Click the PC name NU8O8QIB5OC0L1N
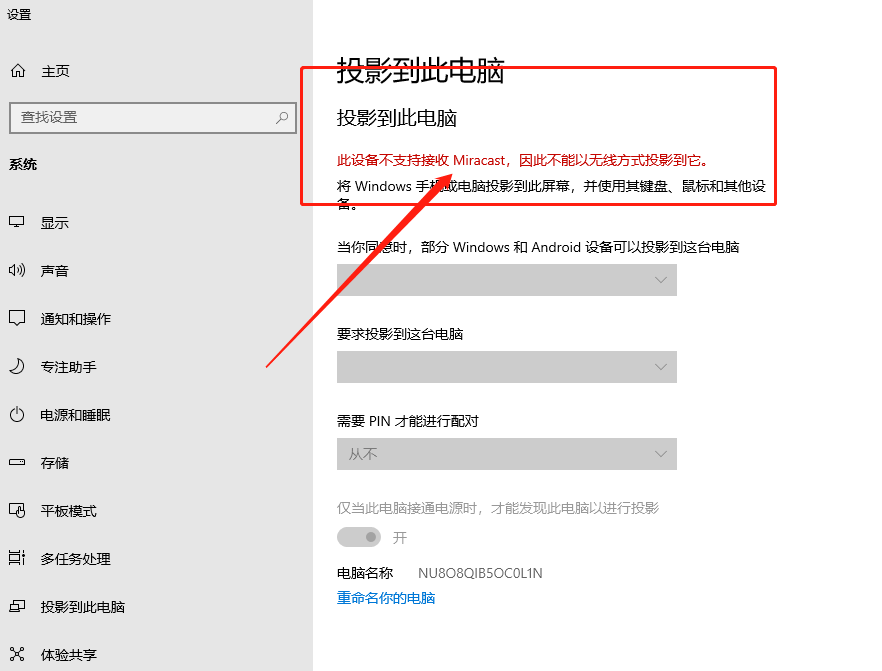This screenshot has height=671, width=882. point(480,573)
